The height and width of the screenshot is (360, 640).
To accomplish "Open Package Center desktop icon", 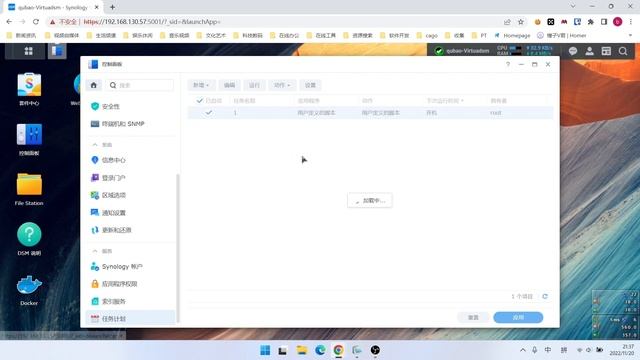I will pyautogui.click(x=29, y=89).
